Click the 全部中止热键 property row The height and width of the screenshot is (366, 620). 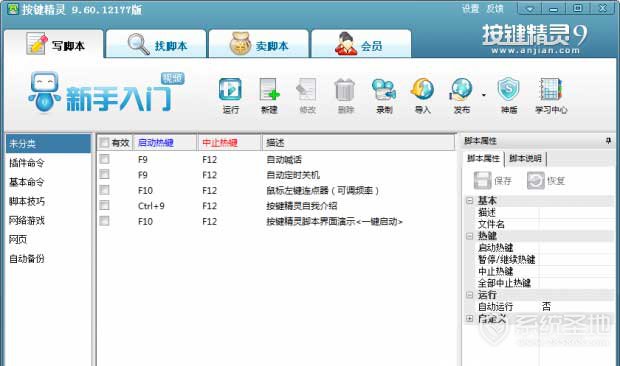pos(544,283)
